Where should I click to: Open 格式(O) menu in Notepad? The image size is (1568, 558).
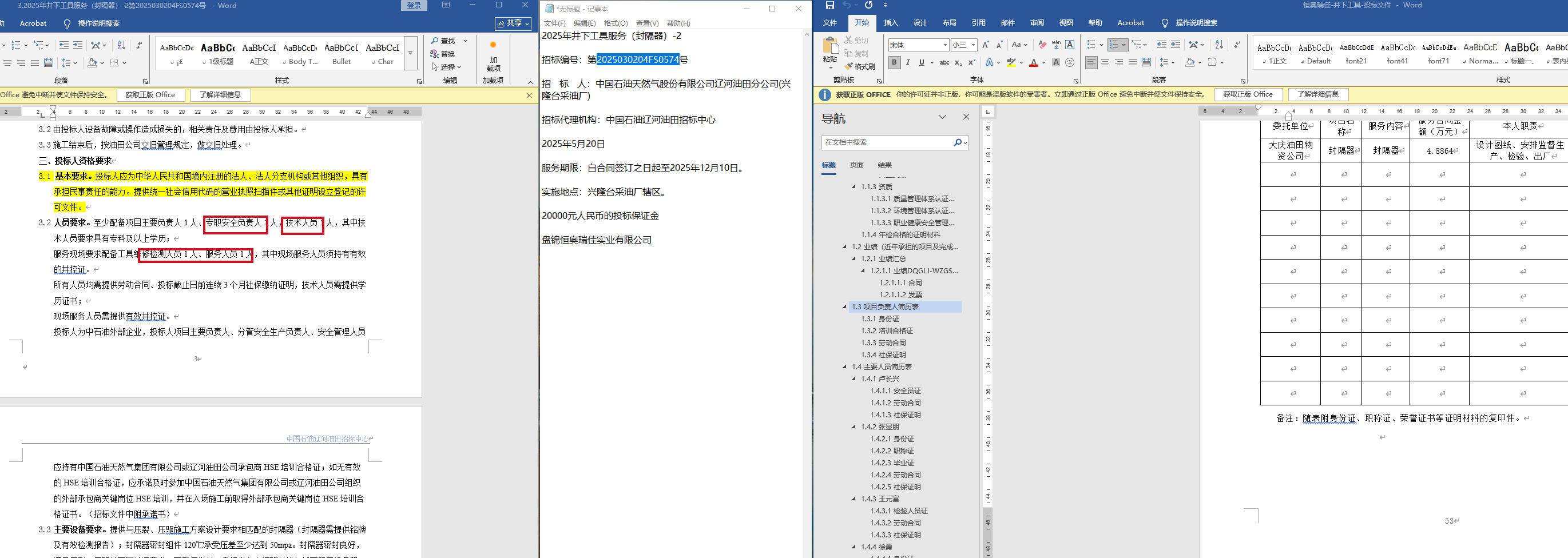click(x=616, y=23)
